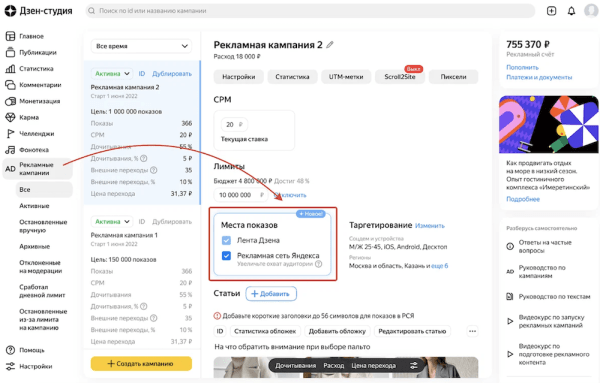Viewport: 600px width, 383px height.
Task: Open the Все время period dropdown
Action: [141, 46]
